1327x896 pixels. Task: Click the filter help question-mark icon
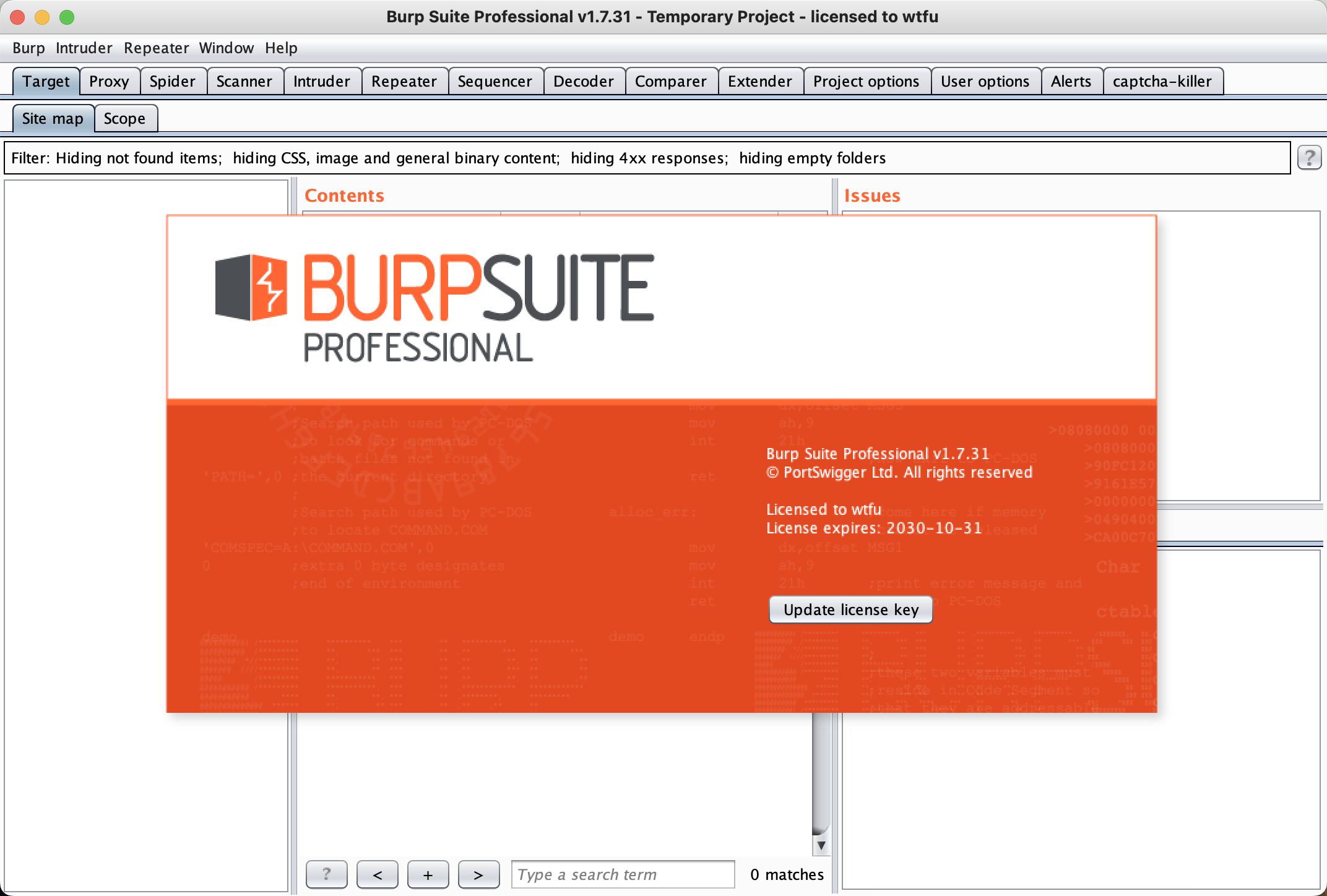click(1309, 158)
